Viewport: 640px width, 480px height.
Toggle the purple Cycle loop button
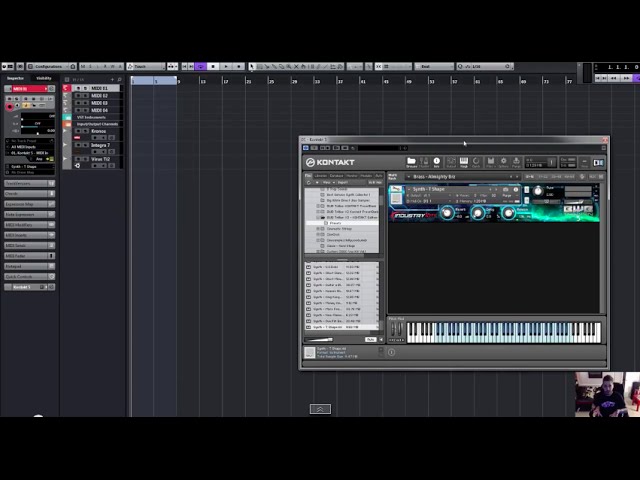pos(200,66)
